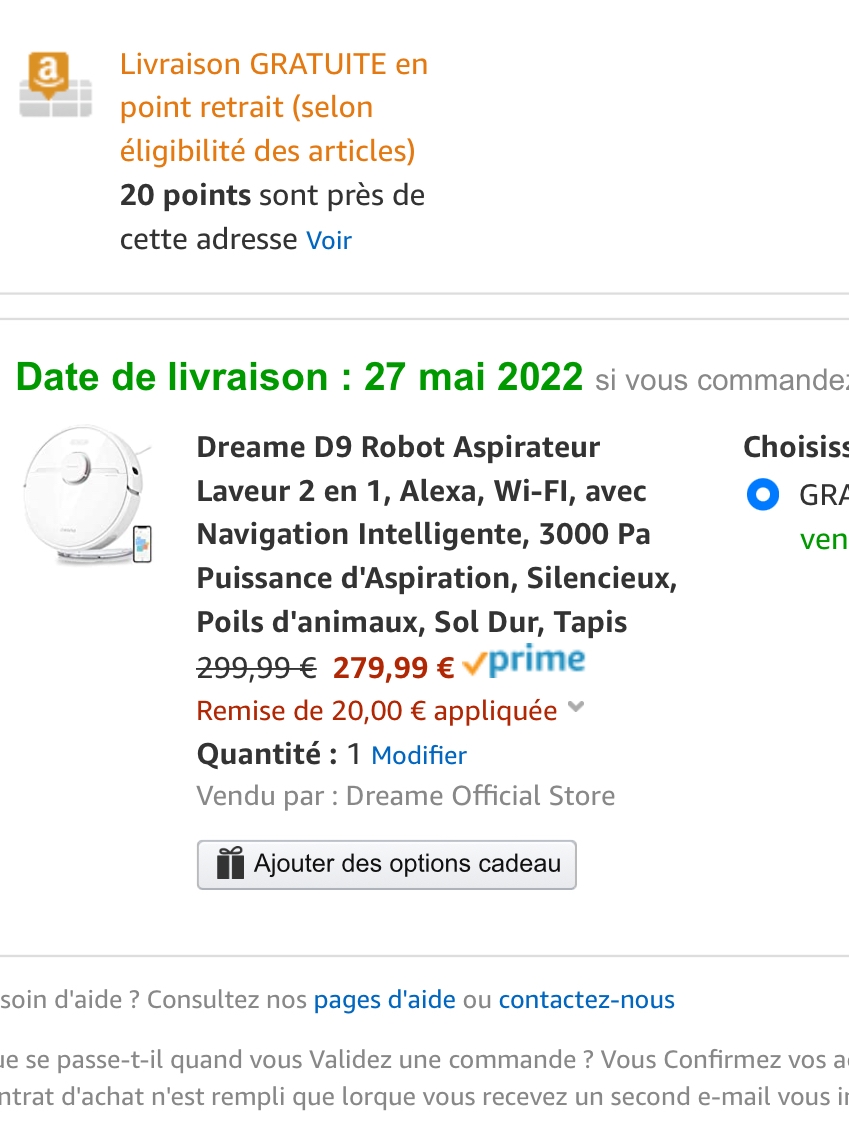Click the gift box icon
Viewport: 849px width, 1131px height.
point(231,863)
